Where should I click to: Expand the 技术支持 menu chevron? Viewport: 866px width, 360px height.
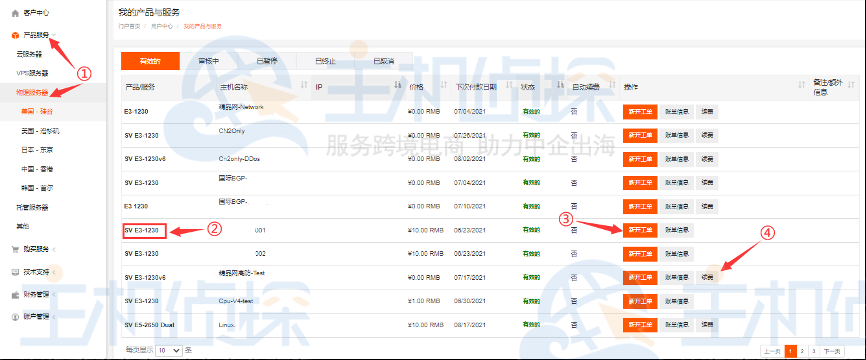pos(54,272)
